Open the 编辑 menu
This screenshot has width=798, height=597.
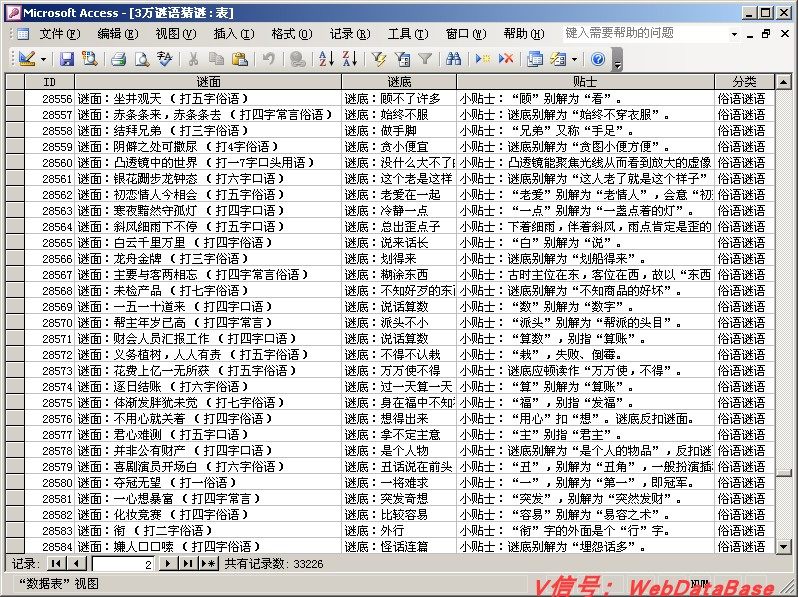click(x=118, y=34)
